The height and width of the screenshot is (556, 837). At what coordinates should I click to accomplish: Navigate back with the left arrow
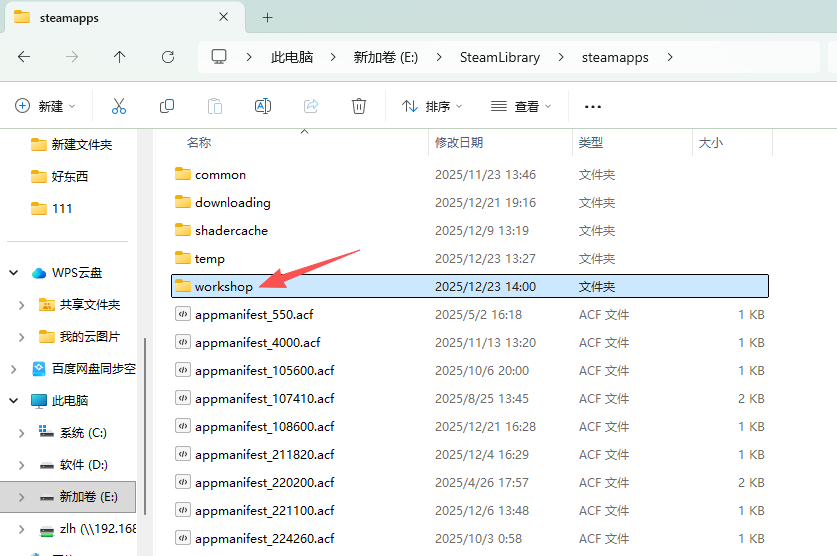[24, 57]
